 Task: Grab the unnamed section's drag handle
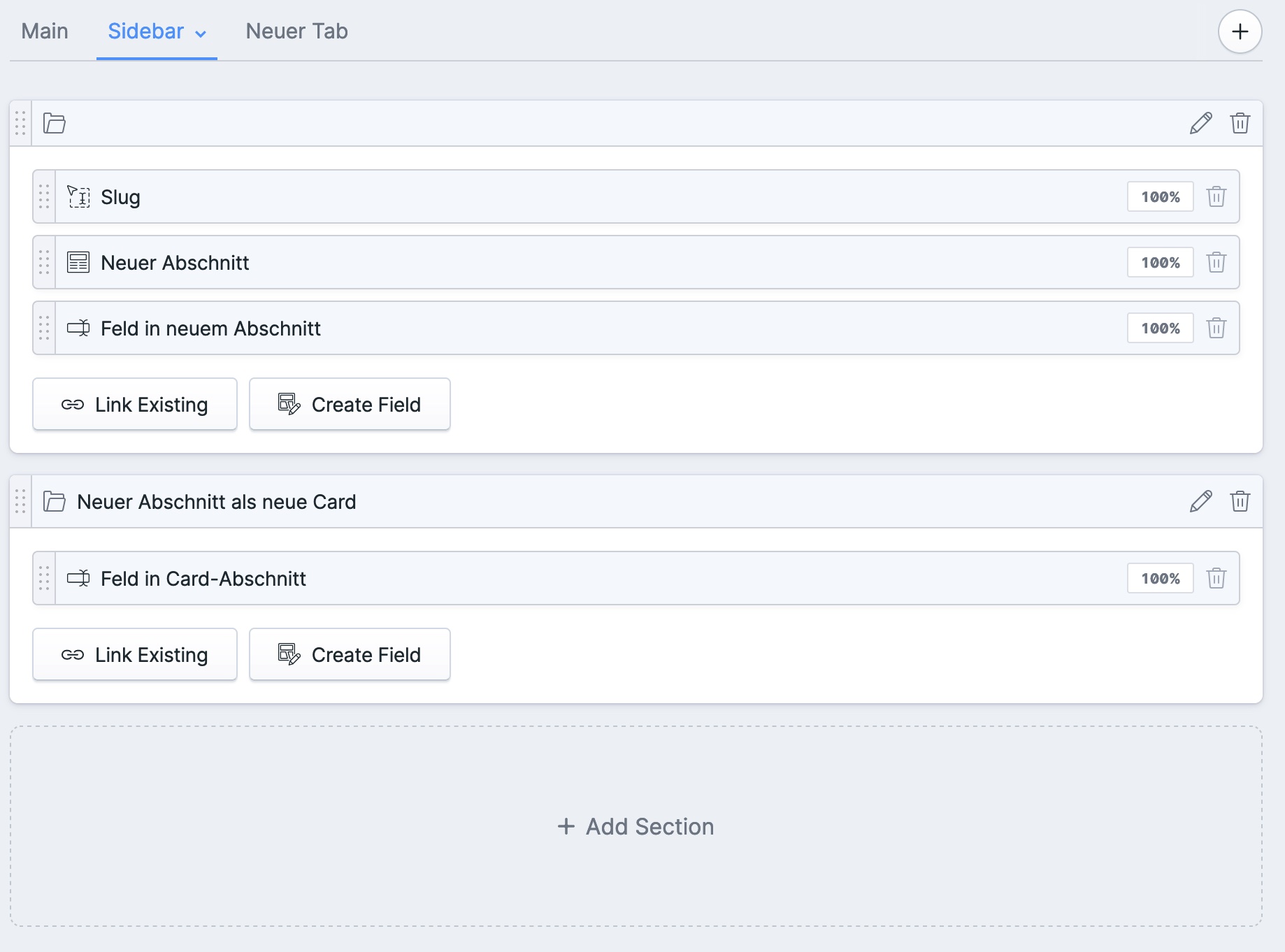20,123
